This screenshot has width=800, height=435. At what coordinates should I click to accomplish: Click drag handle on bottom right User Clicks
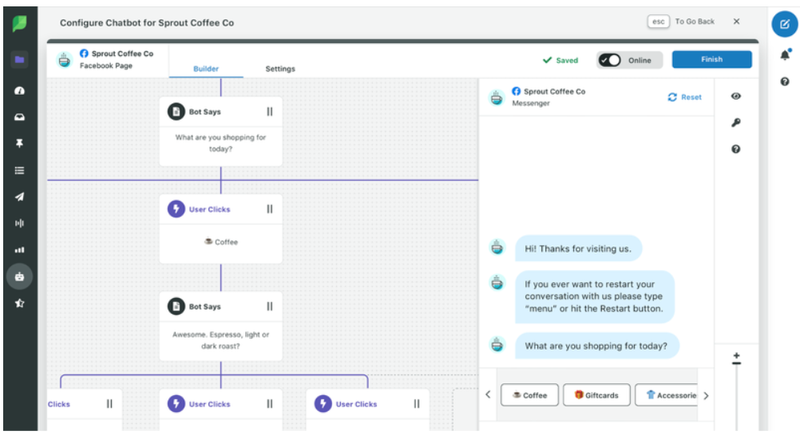click(x=416, y=404)
